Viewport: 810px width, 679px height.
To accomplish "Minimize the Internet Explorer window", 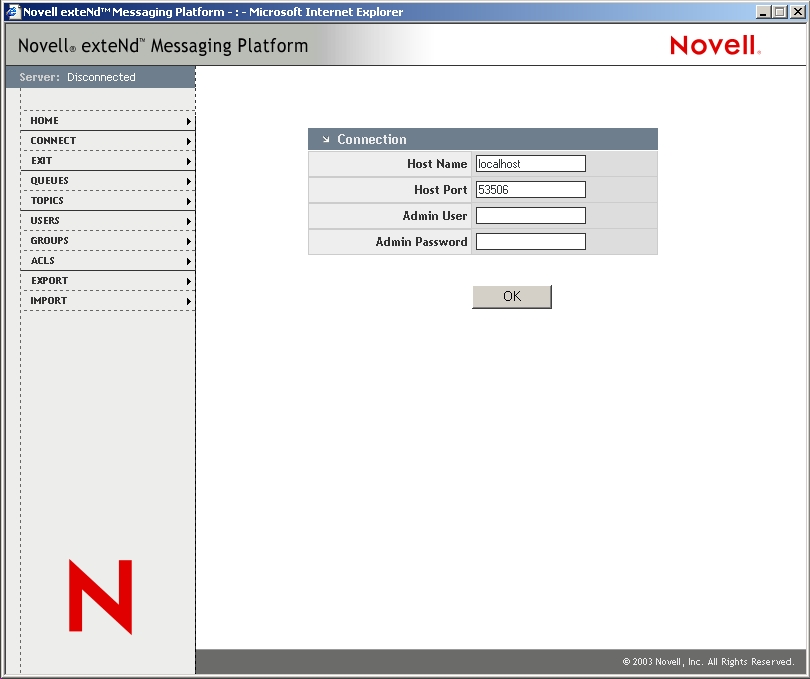I will (763, 12).
